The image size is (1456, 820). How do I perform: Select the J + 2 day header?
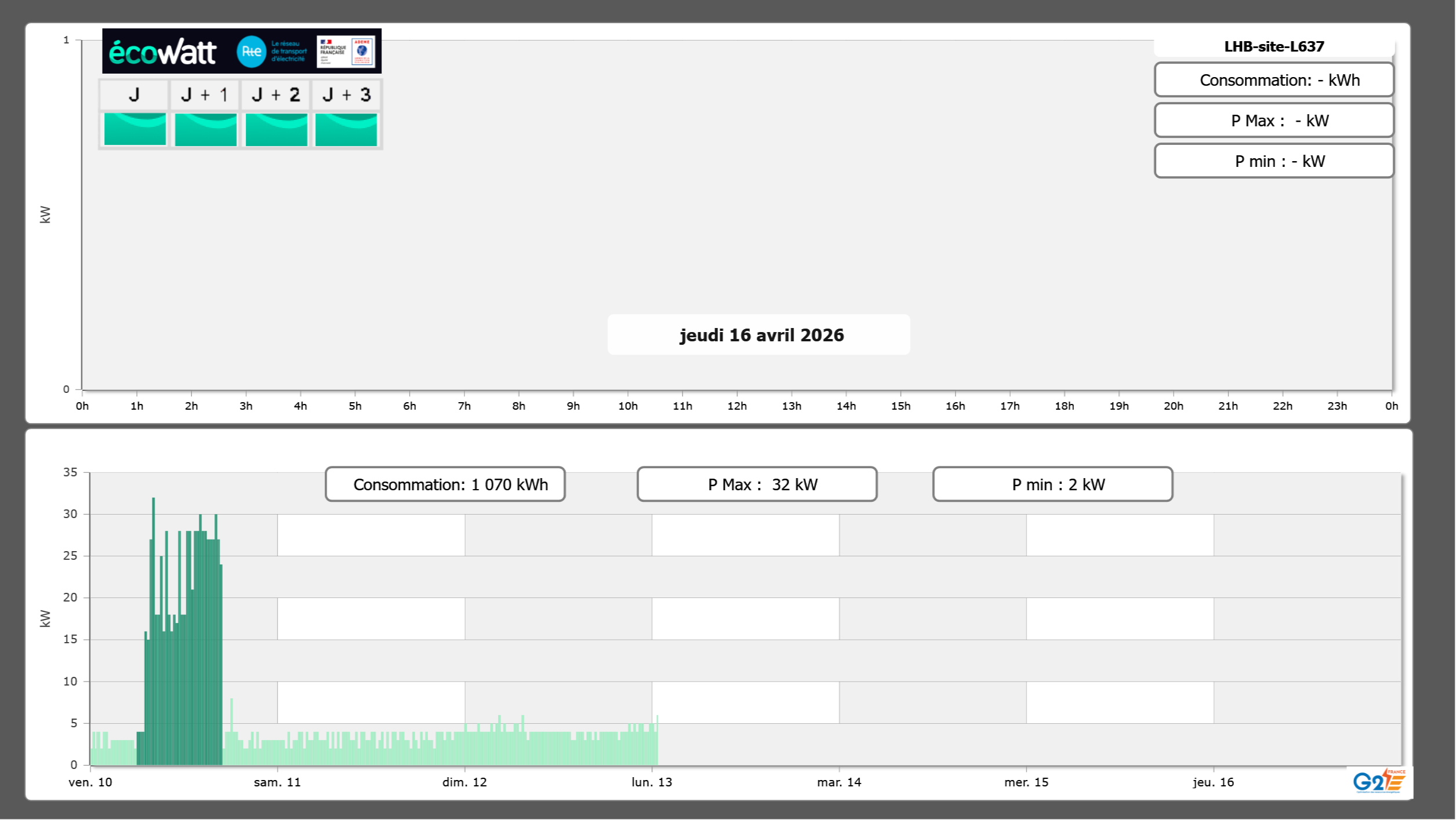tap(275, 95)
